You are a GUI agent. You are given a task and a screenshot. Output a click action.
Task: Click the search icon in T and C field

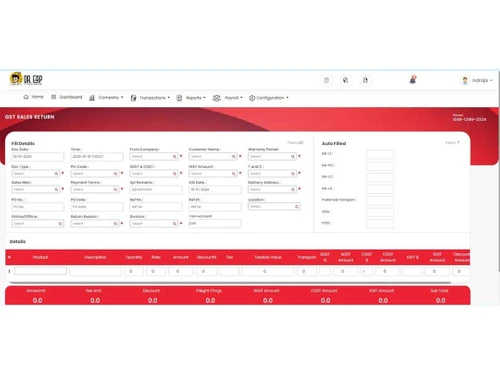(293, 174)
